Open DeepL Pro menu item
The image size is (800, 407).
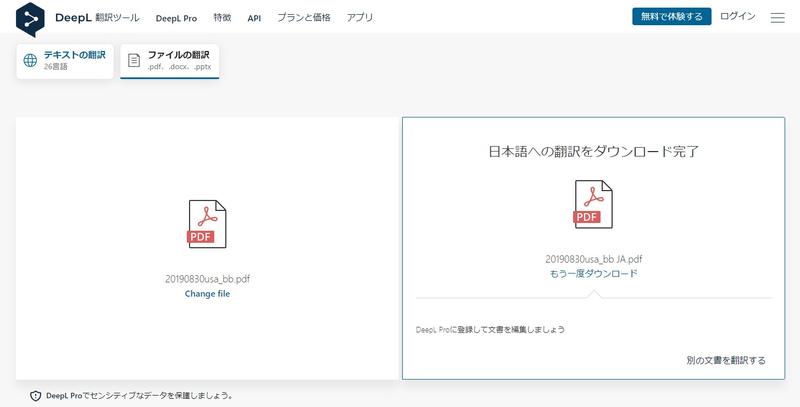(x=176, y=18)
